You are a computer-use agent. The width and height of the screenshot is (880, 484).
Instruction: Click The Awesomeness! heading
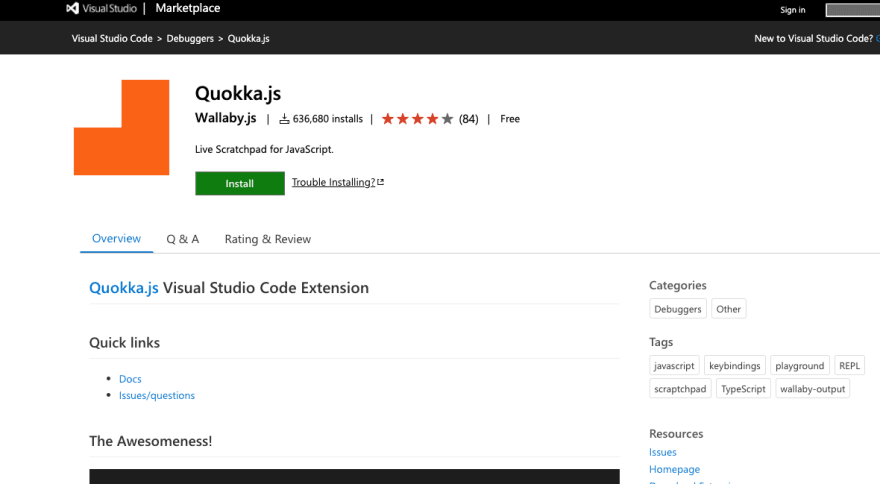tap(150, 441)
